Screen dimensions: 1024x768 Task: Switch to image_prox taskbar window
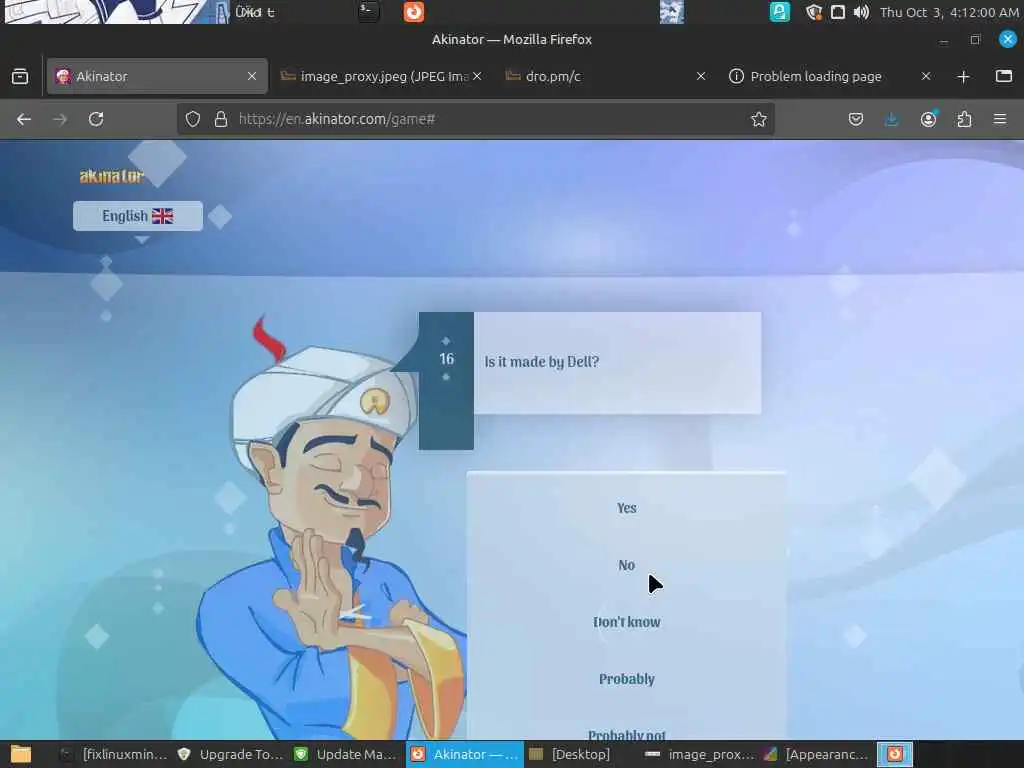pyautogui.click(x=699, y=754)
